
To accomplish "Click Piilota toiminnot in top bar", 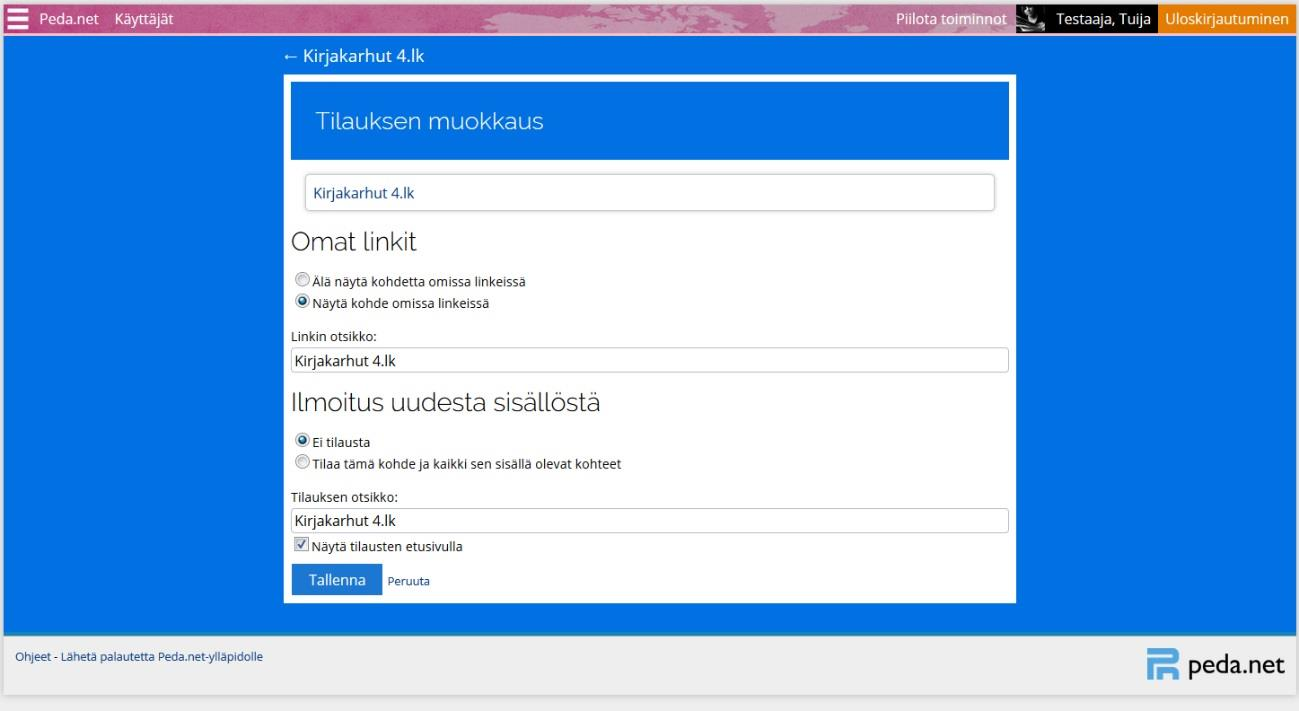I will [x=950, y=20].
